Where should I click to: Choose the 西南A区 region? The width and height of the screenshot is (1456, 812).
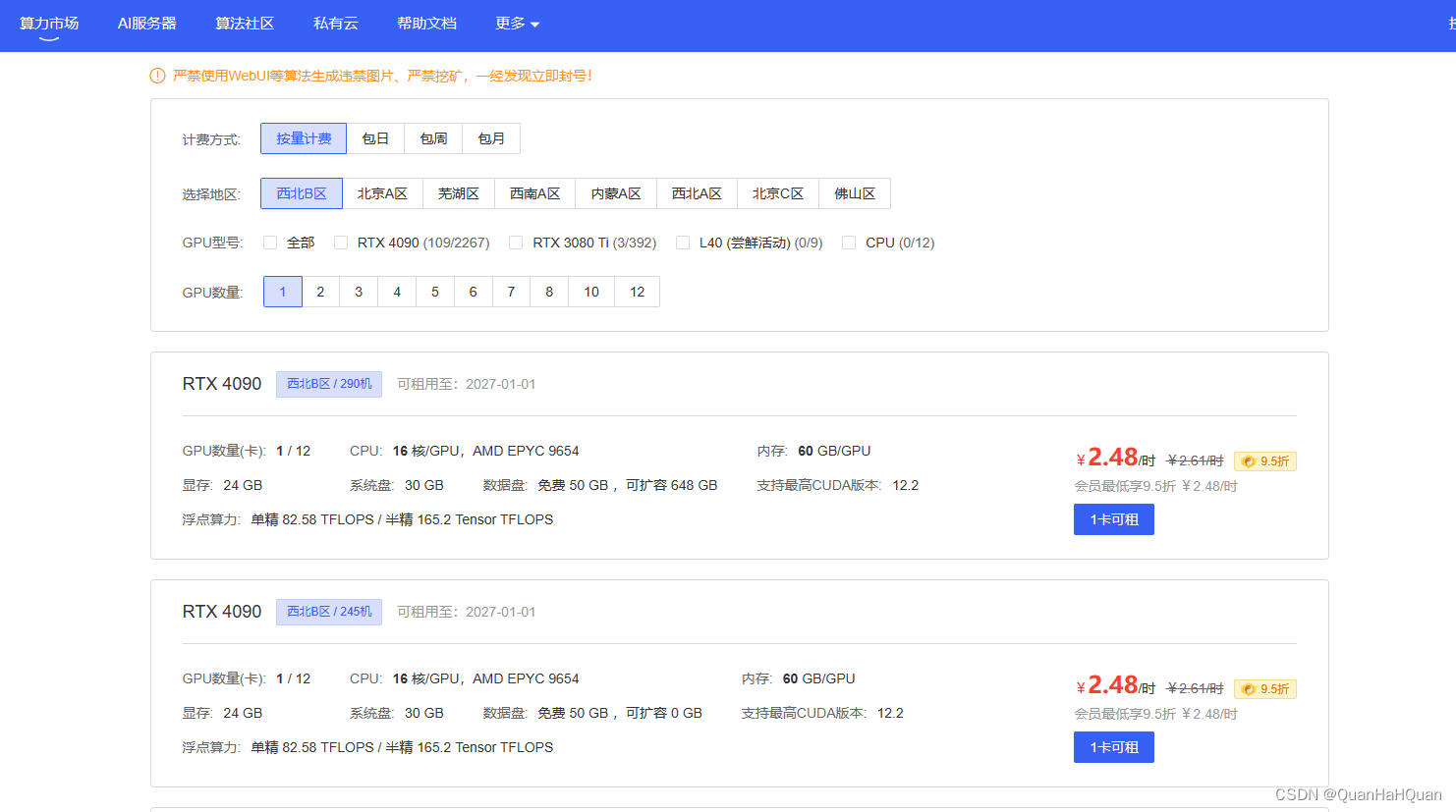[x=535, y=193]
